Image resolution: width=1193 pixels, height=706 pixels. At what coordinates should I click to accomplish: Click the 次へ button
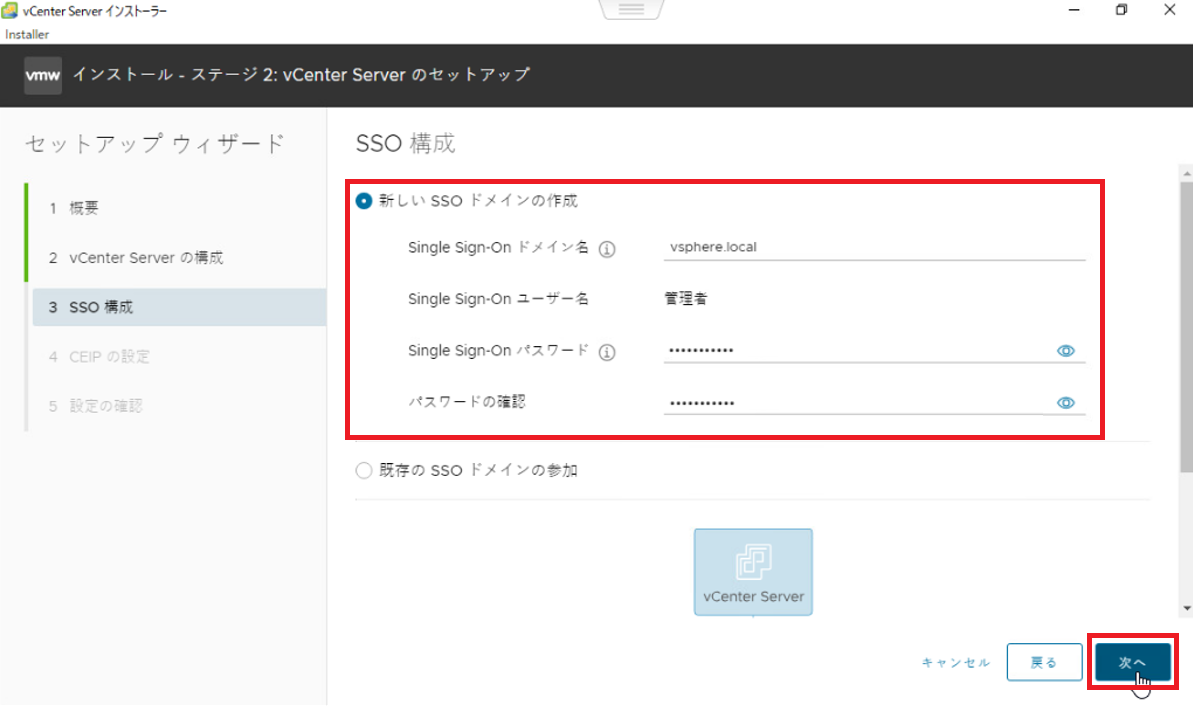point(1132,662)
